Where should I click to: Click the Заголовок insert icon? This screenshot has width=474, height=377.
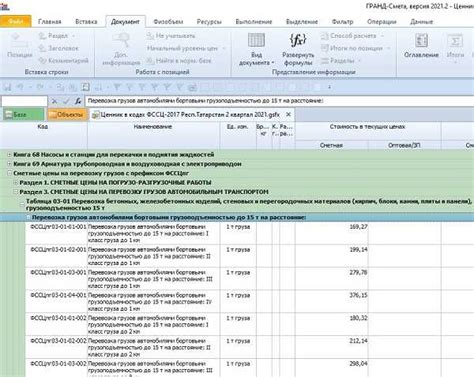(42, 48)
